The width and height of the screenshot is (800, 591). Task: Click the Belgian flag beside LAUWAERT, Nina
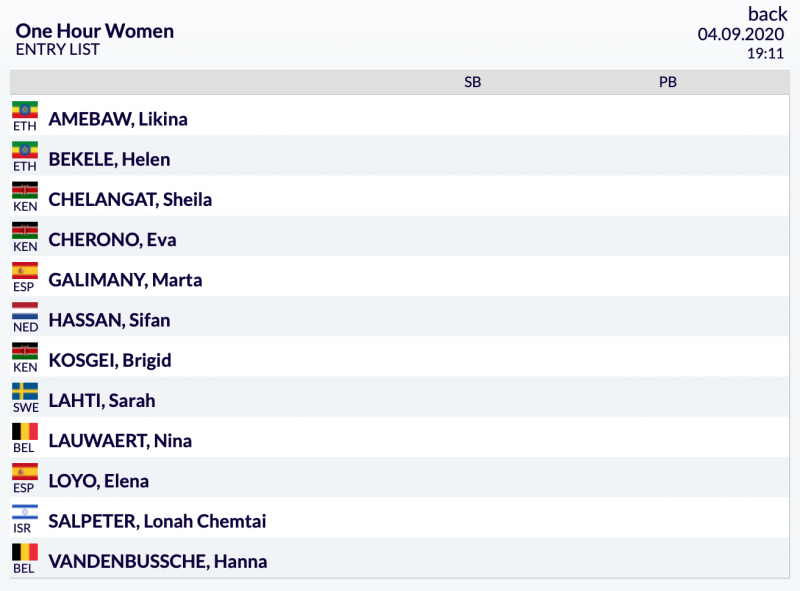tap(25, 432)
